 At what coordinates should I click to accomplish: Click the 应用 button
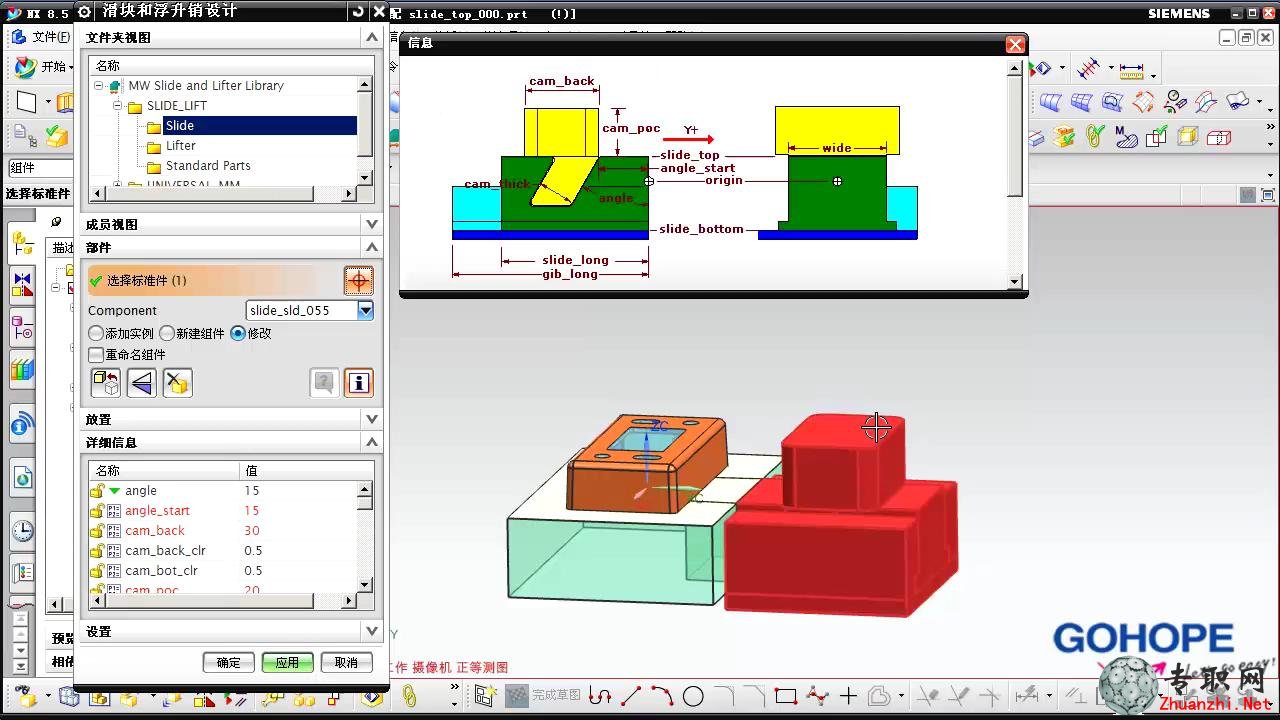click(x=287, y=662)
